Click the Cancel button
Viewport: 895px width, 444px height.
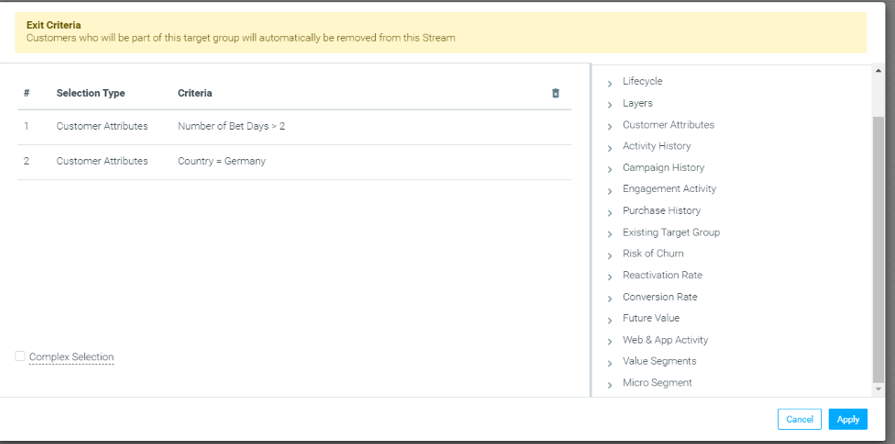(799, 419)
